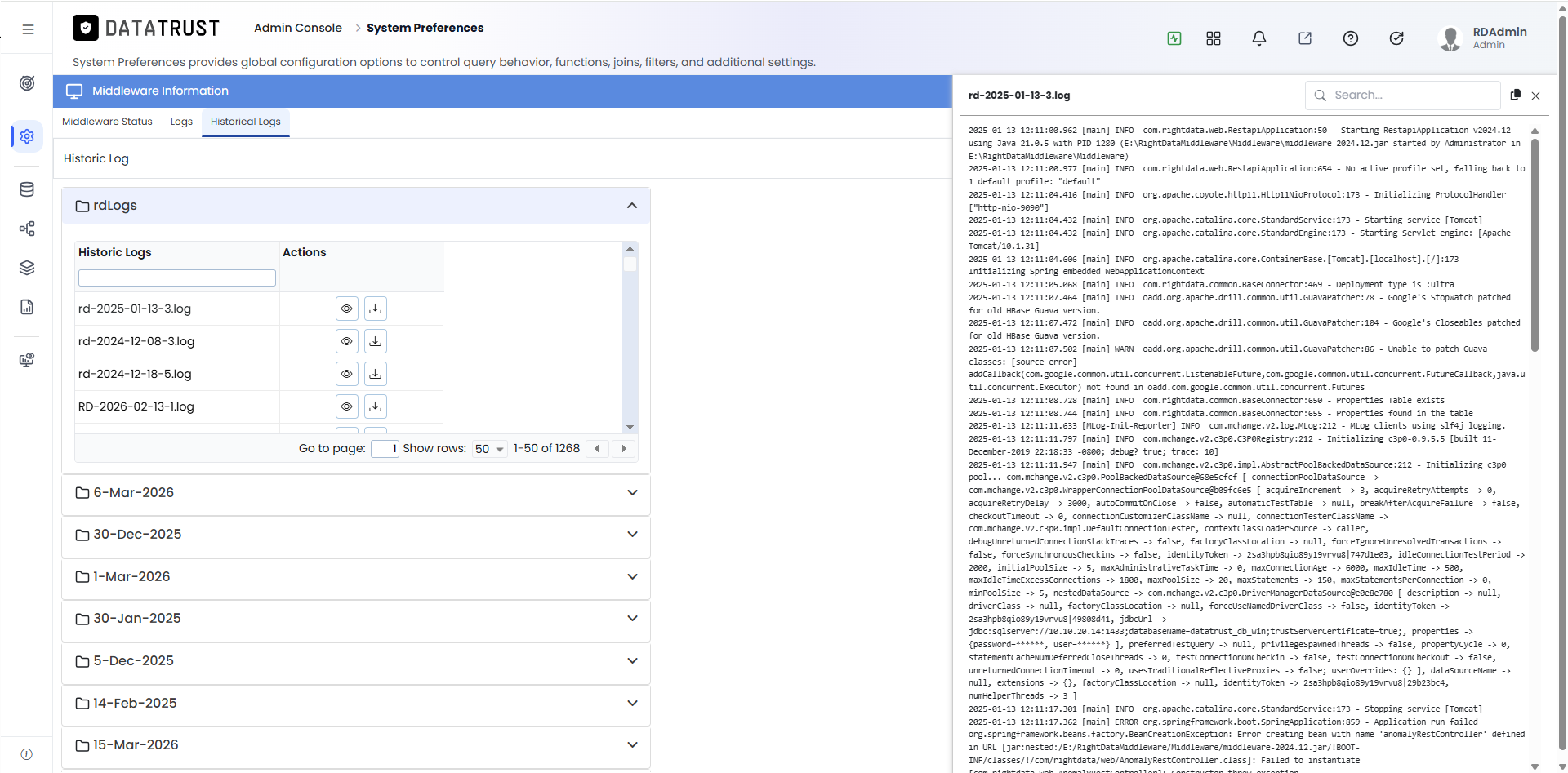Click the DataTrust shield logo

pos(86,28)
